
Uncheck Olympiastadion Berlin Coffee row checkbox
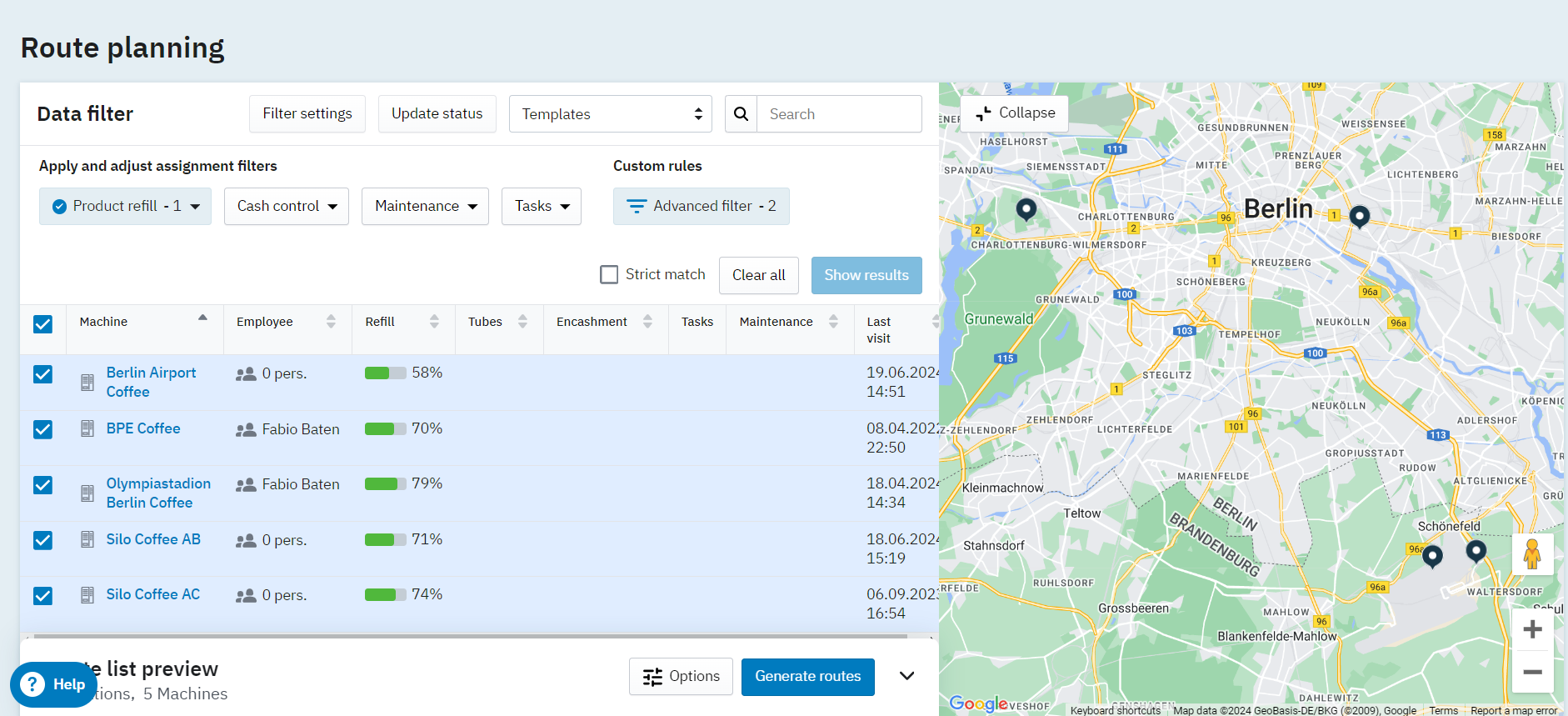click(x=42, y=485)
